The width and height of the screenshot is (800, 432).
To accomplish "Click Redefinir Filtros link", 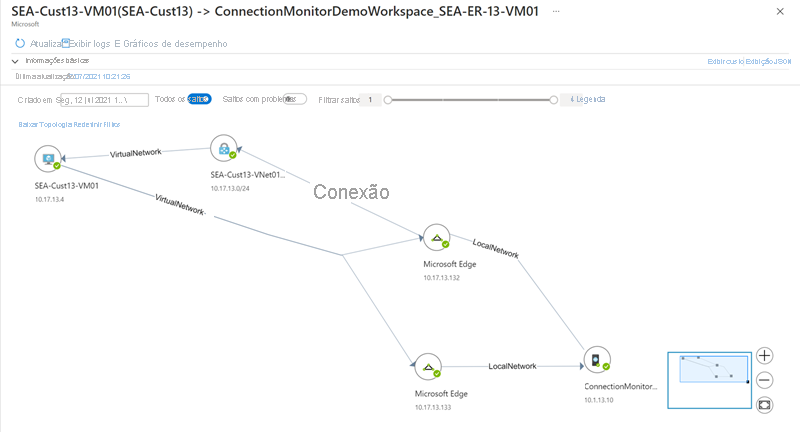I will (x=97, y=124).
